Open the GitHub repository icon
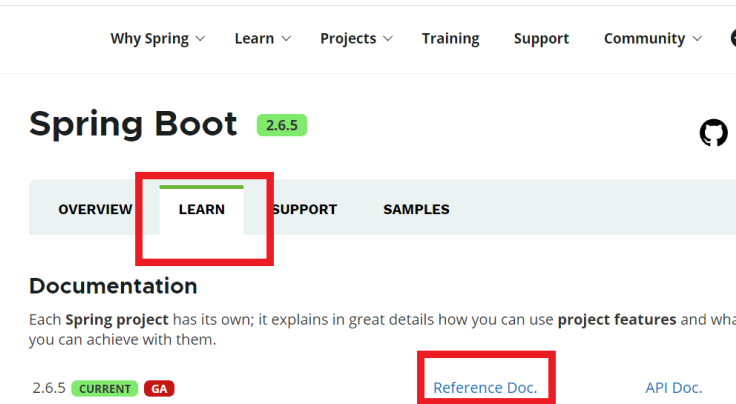The height and width of the screenshot is (404, 736). pos(713,132)
